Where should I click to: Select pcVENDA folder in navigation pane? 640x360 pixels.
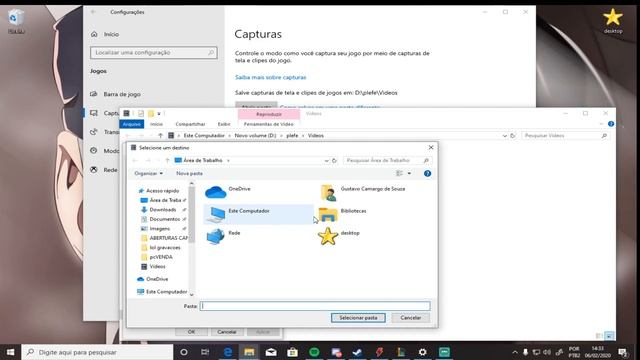[161, 257]
